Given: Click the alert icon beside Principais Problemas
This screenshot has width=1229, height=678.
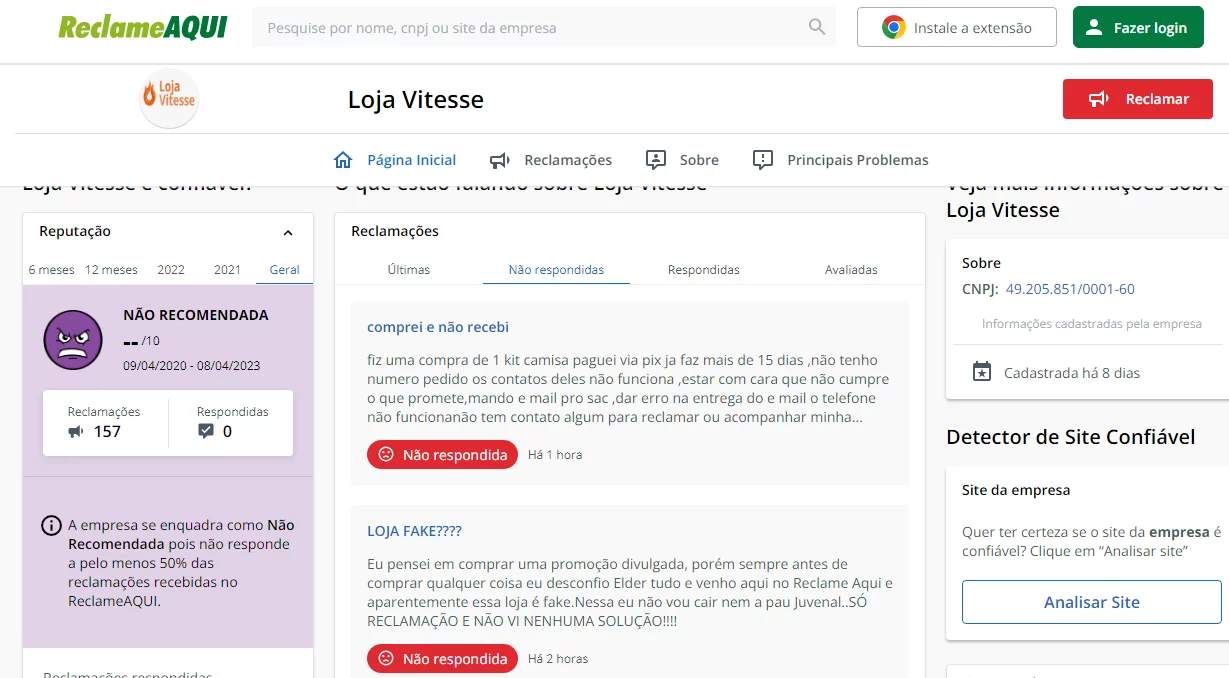Looking at the screenshot, I should [x=763, y=160].
